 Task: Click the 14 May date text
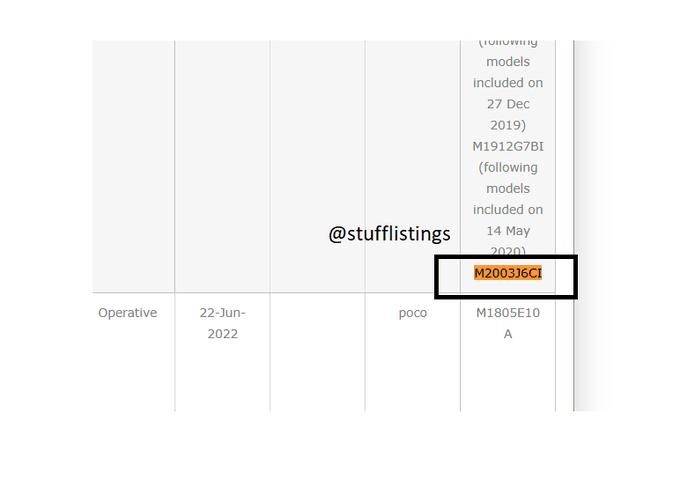508,231
